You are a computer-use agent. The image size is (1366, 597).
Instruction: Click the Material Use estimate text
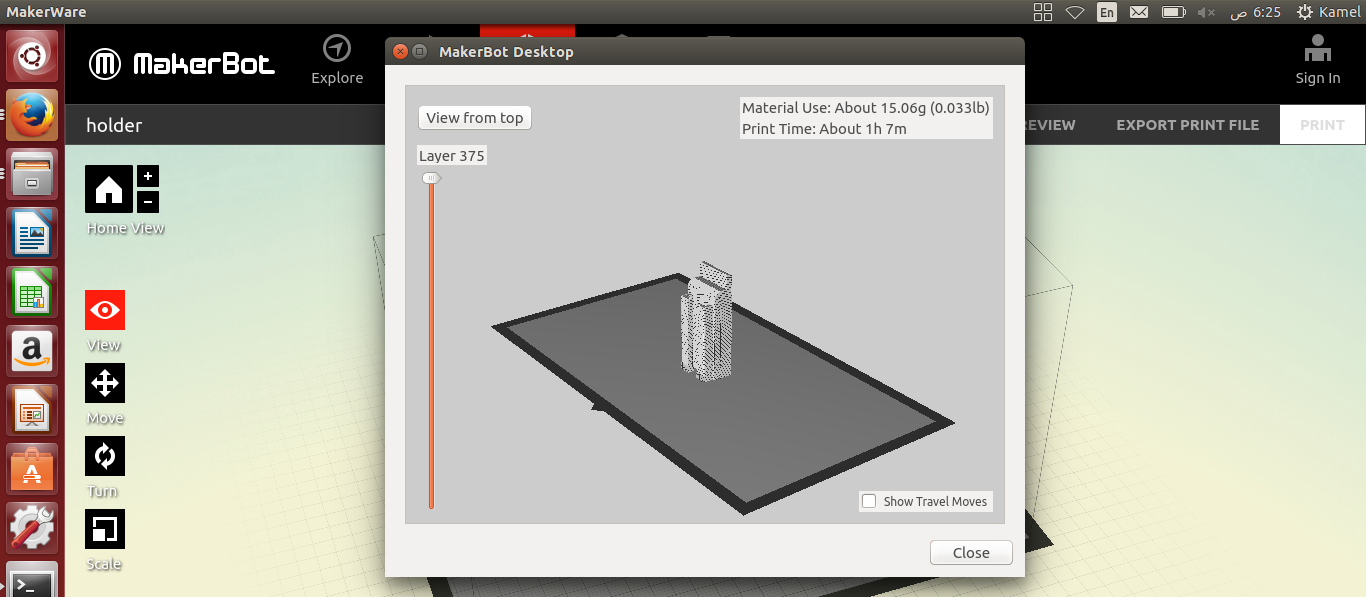pyautogui.click(x=866, y=108)
